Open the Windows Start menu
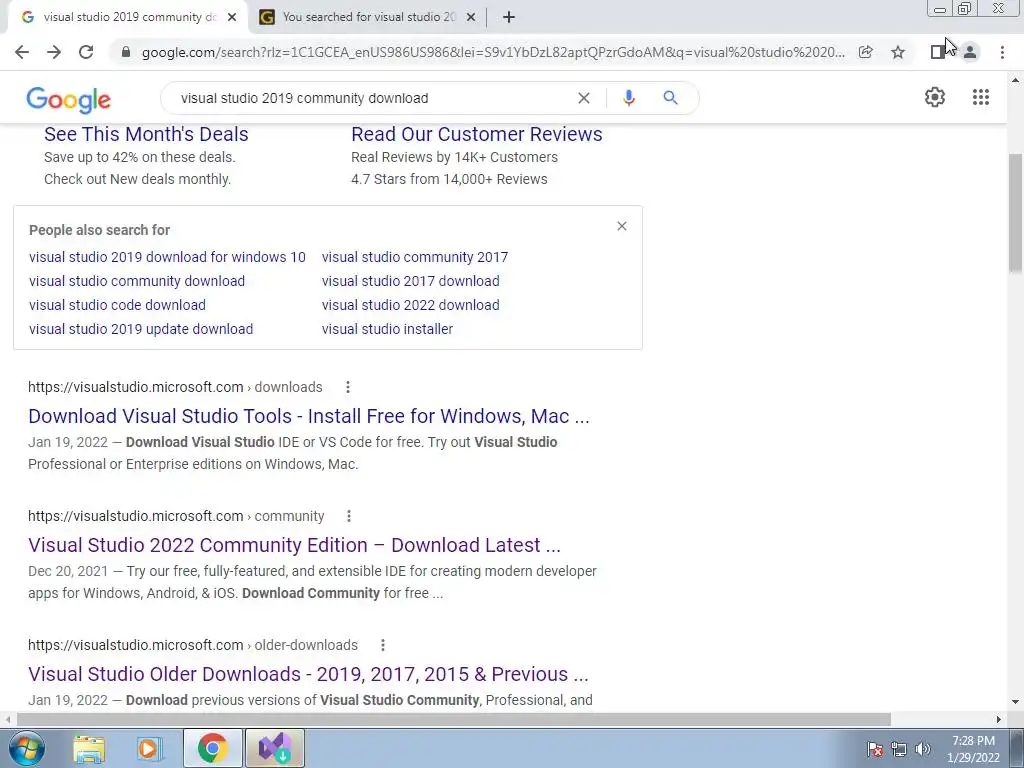Screen dimensions: 1024x768 [26, 748]
